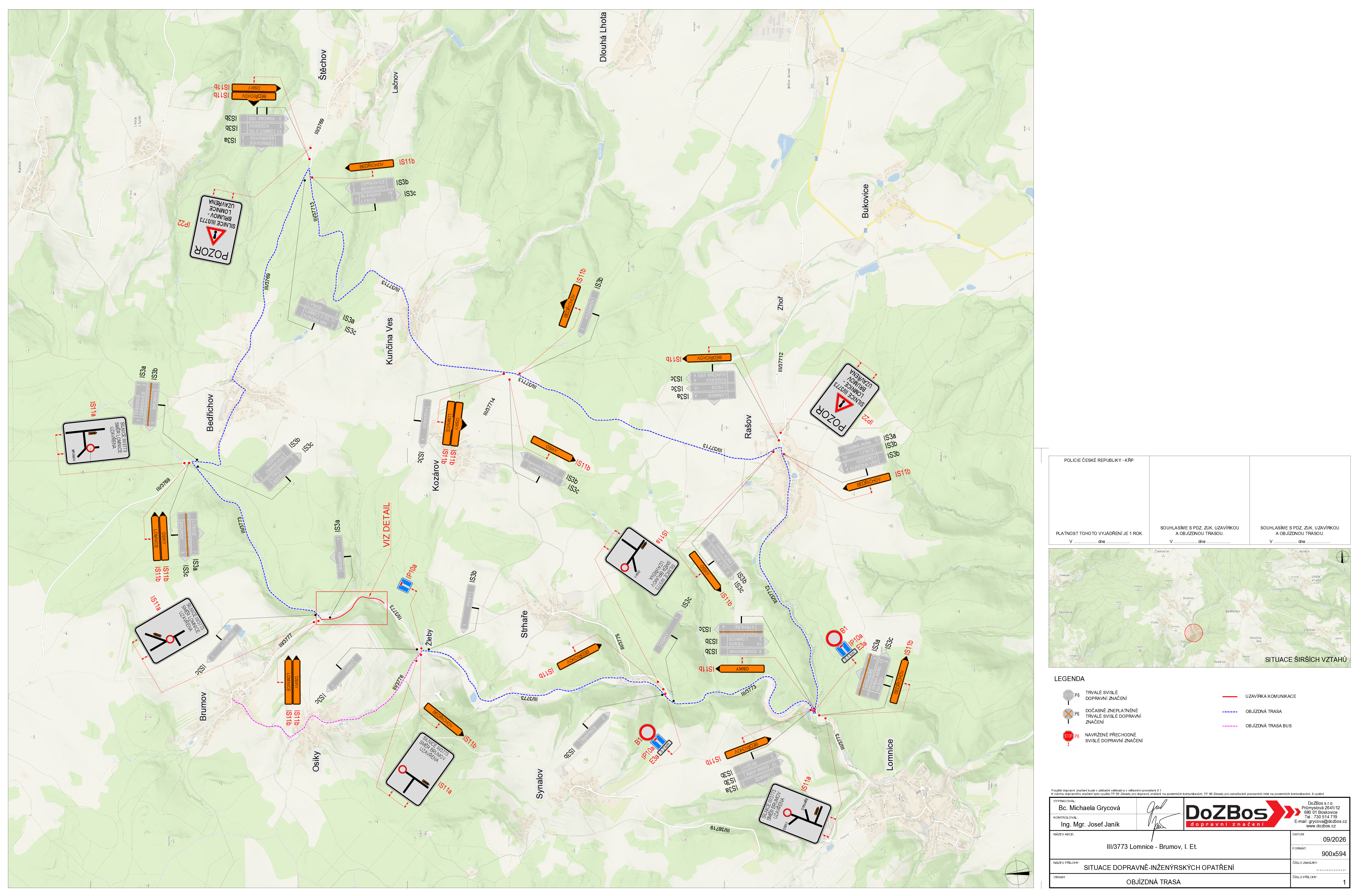Click the orange-crossed STOP P6 legend sign

pyautogui.click(x=1068, y=714)
